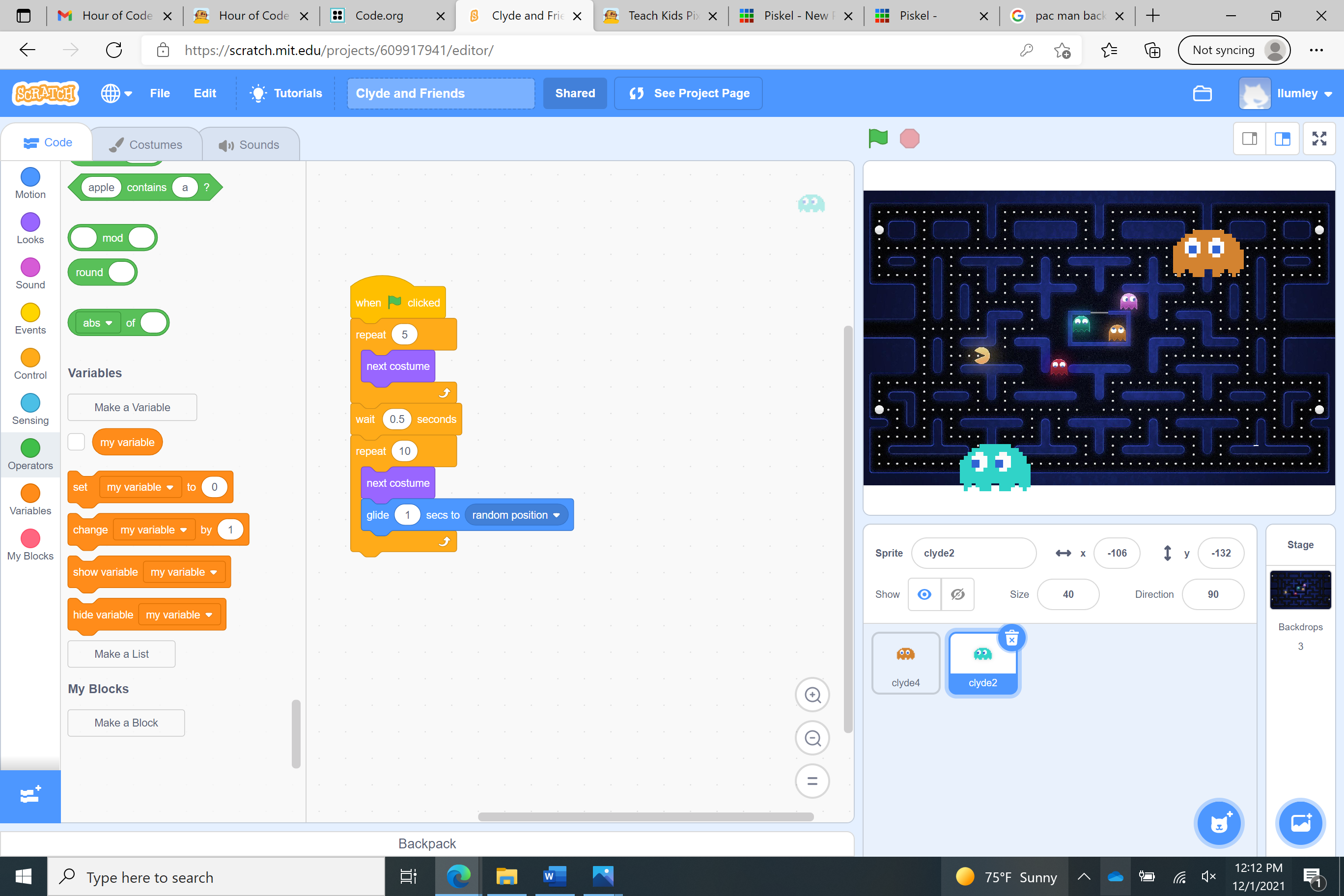
Task: Switch to the Costumes tab
Action: 146,144
